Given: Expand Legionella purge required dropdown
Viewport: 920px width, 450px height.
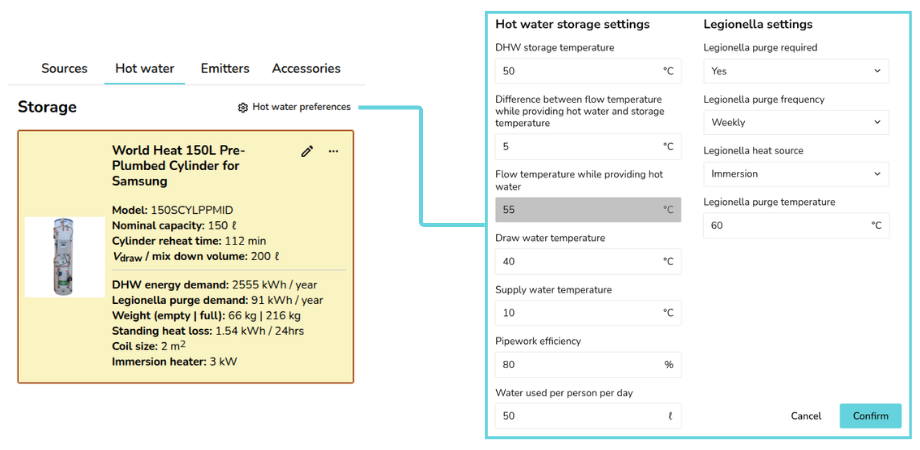Looking at the screenshot, I should coord(795,71).
